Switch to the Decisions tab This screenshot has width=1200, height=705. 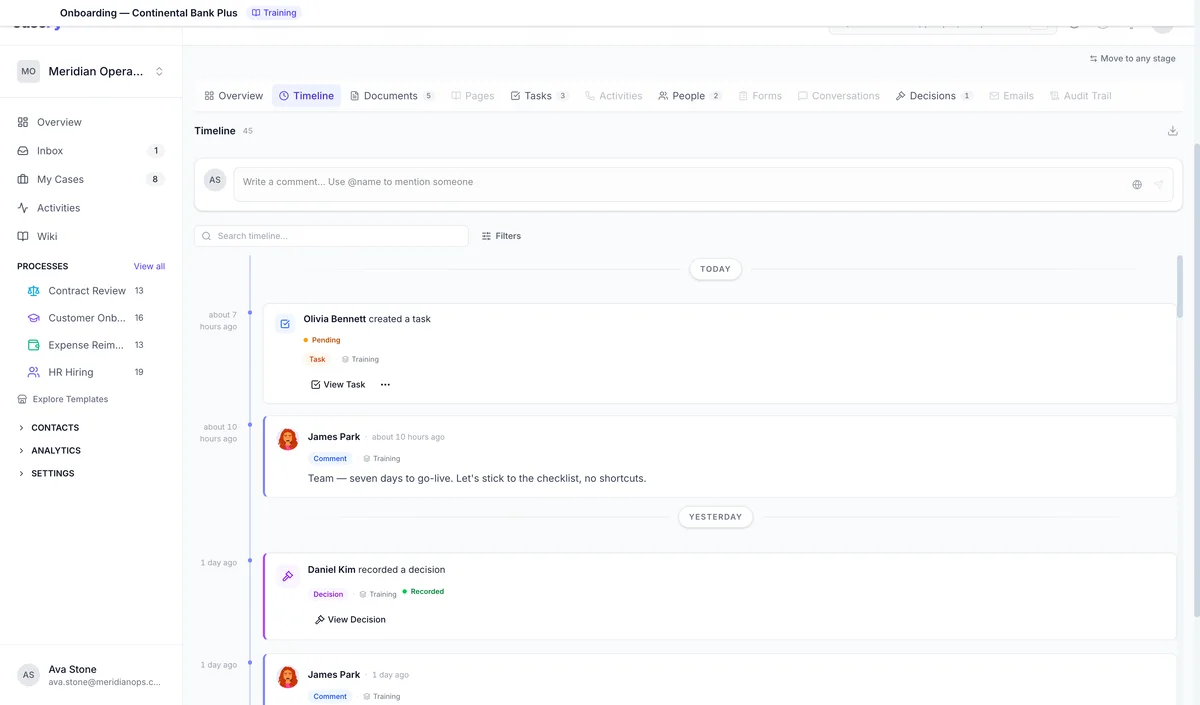click(934, 96)
